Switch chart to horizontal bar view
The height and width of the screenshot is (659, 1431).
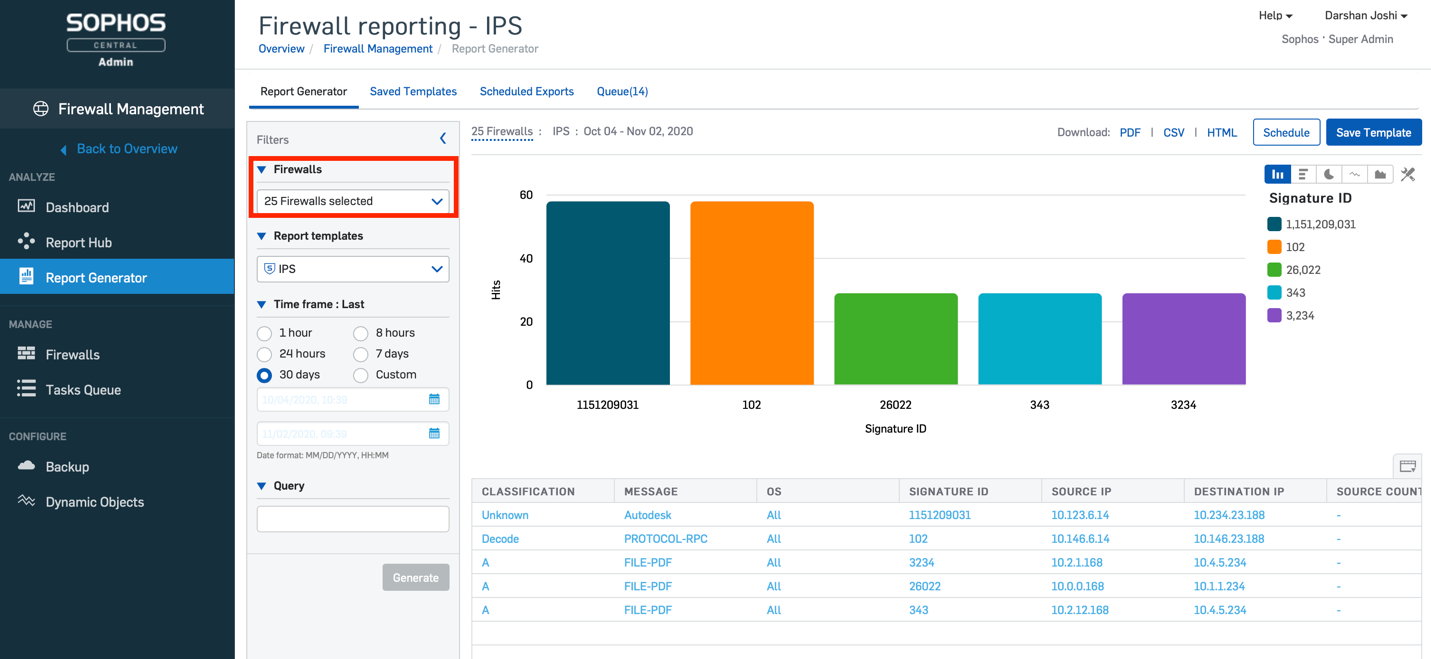(x=1303, y=175)
